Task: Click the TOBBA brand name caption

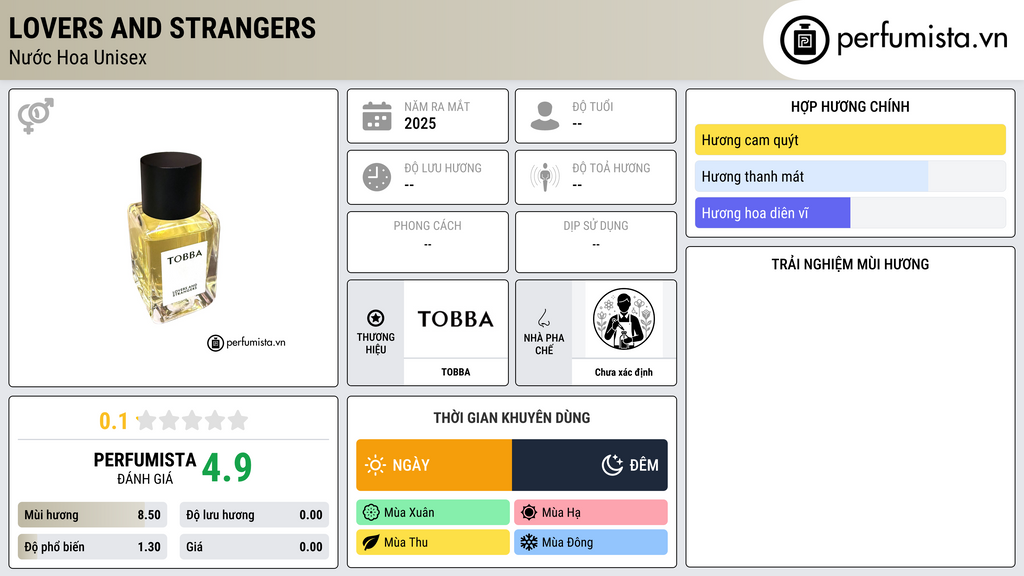Action: [x=455, y=372]
